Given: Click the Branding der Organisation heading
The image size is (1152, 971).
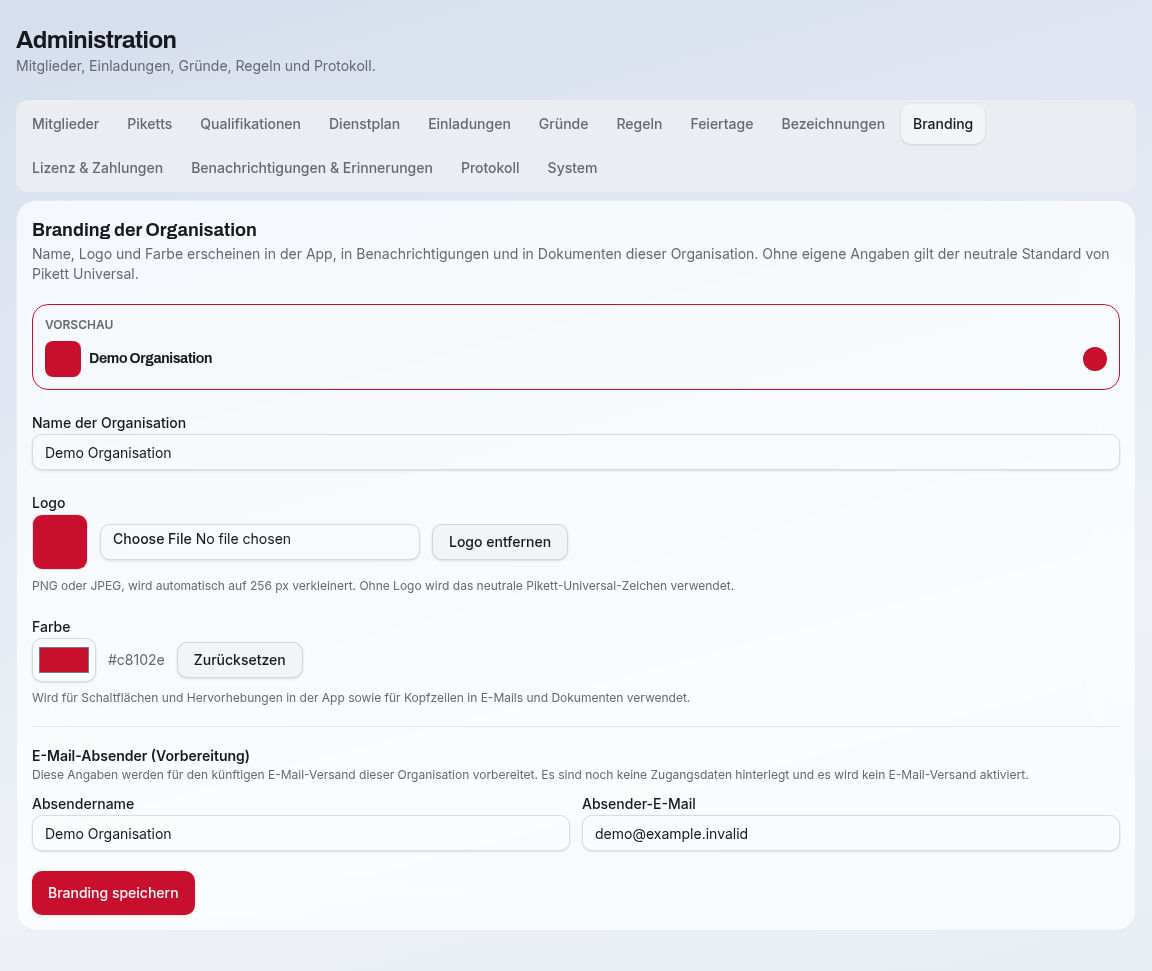Looking at the screenshot, I should pos(145,230).
